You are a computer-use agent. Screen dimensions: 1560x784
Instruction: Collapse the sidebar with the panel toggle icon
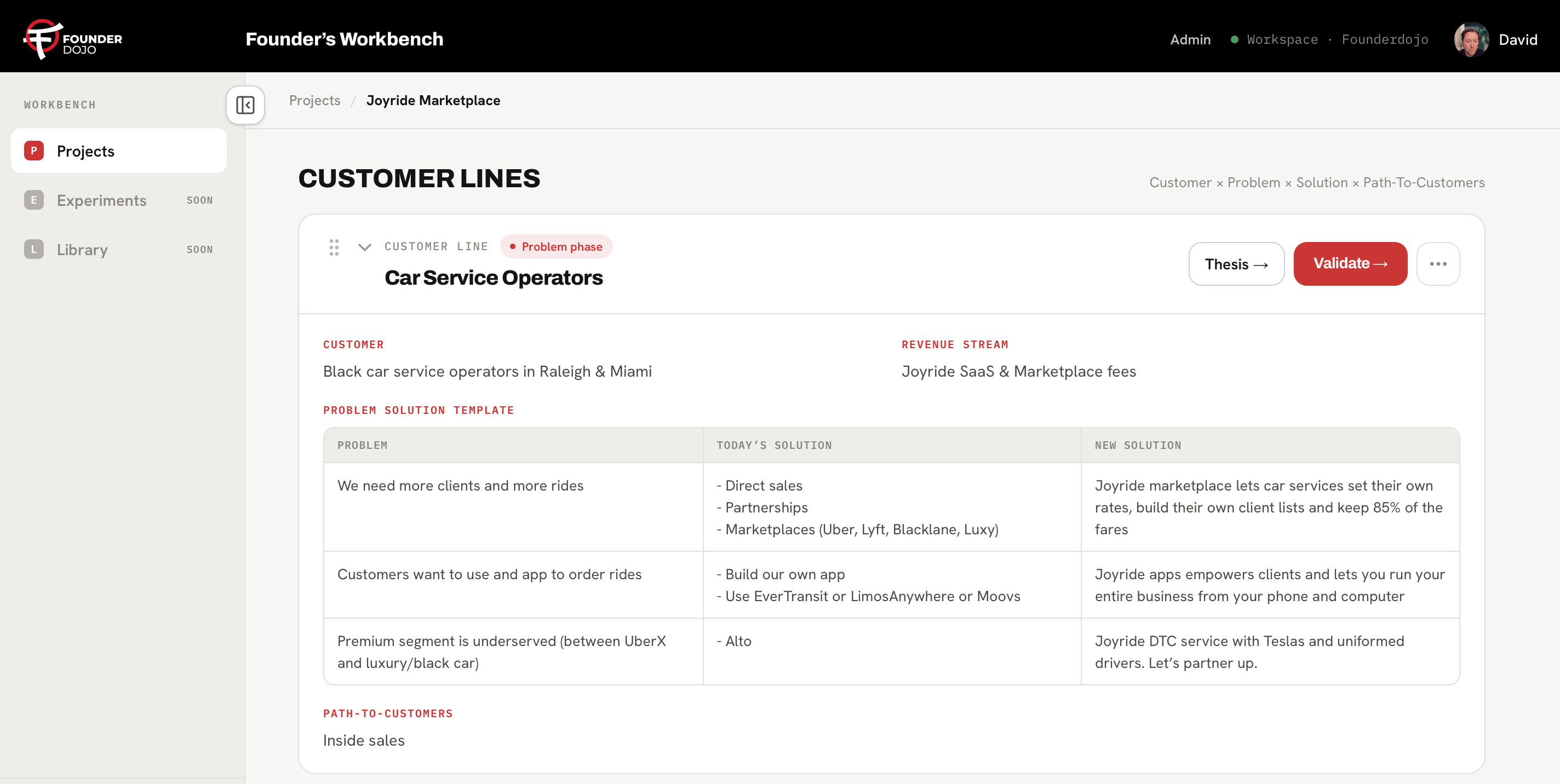coord(245,105)
